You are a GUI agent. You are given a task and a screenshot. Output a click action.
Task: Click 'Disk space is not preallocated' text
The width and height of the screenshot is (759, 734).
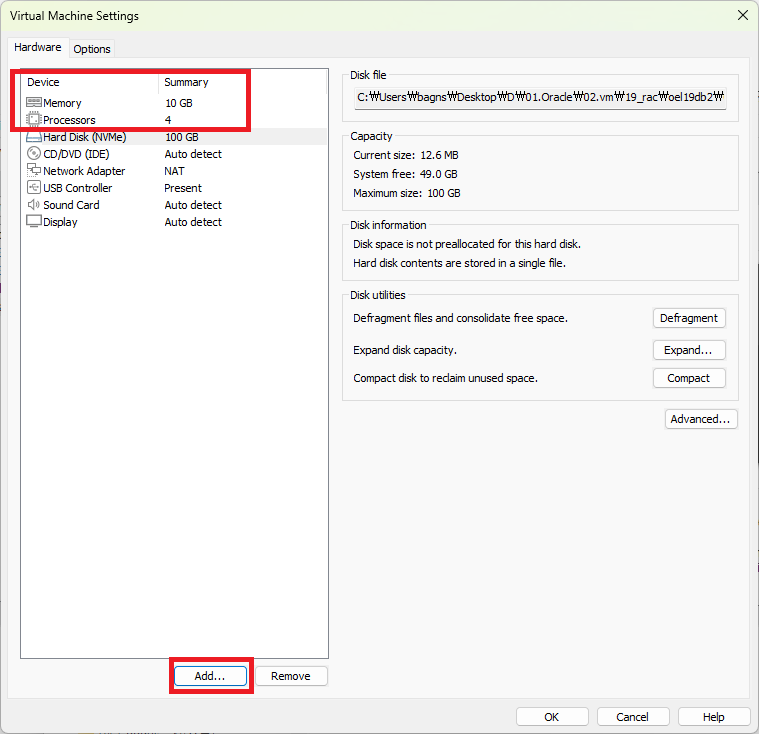click(467, 244)
